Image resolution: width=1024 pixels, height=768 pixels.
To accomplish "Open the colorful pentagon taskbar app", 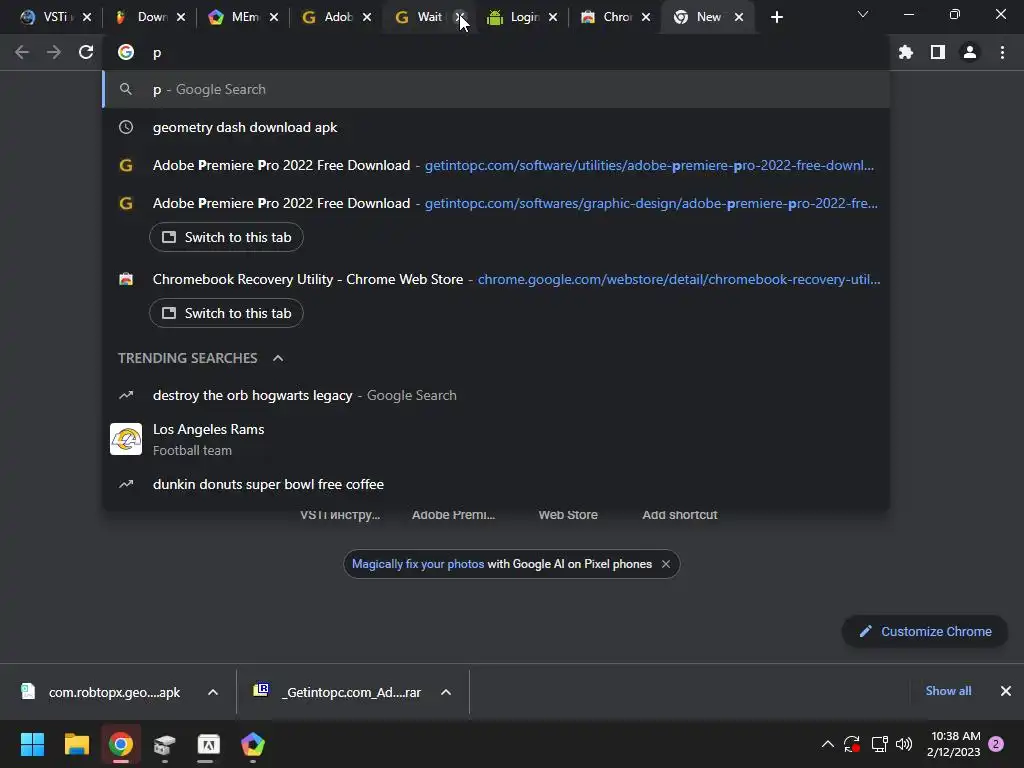I will pyautogui.click(x=253, y=744).
